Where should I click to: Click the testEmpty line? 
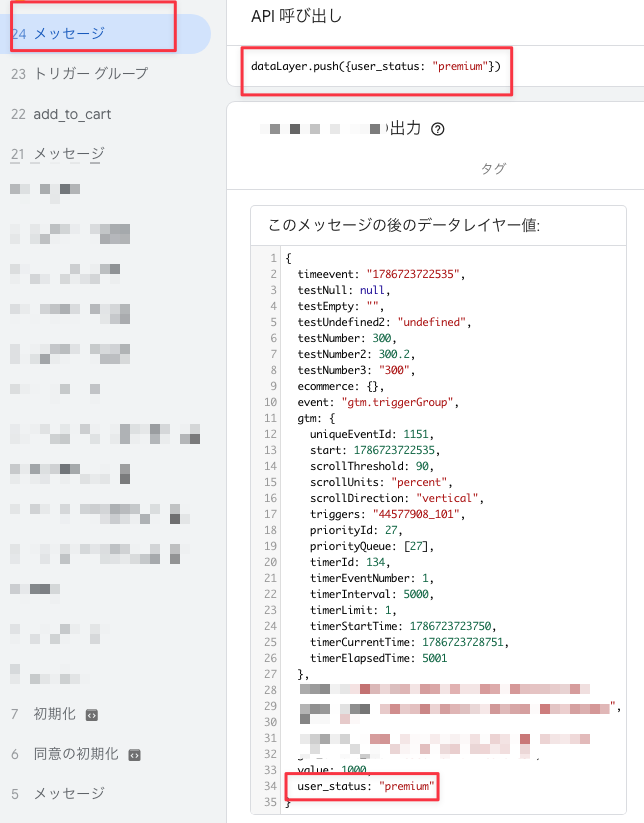coord(341,306)
